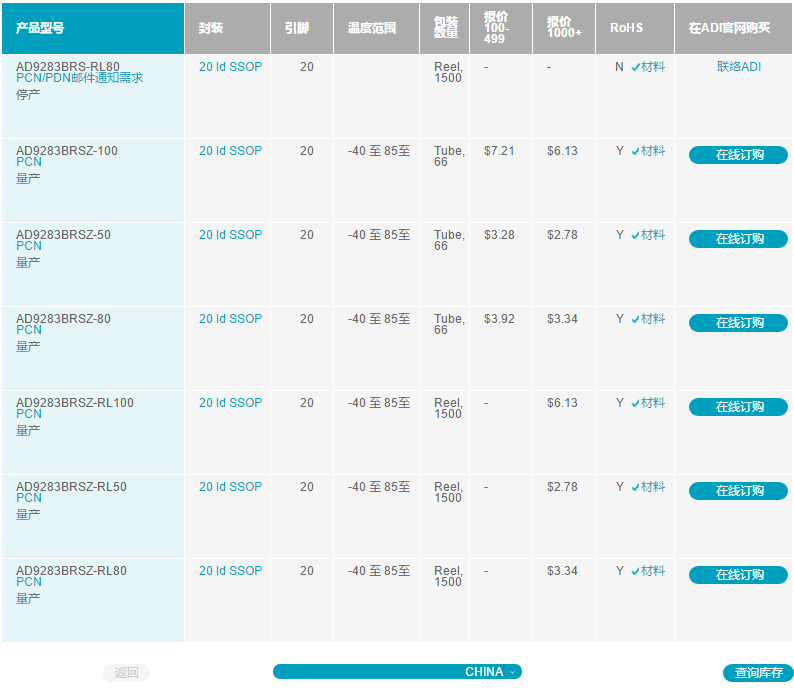This screenshot has height=698, width=794.
Task: Click the 返回 back button
Action: [x=127, y=673]
